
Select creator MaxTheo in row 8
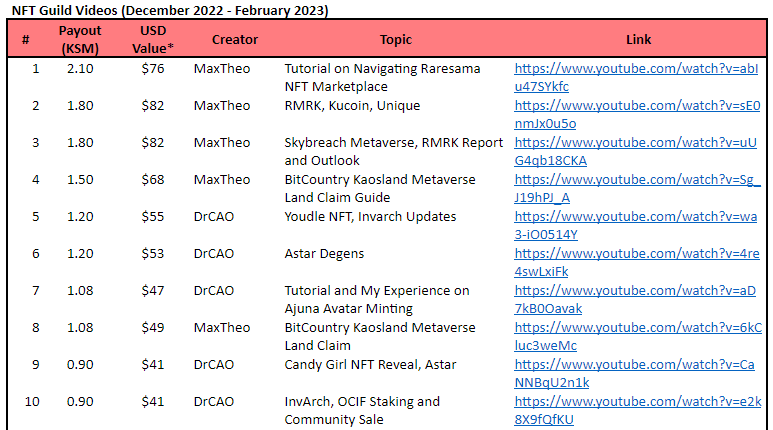click(222, 327)
